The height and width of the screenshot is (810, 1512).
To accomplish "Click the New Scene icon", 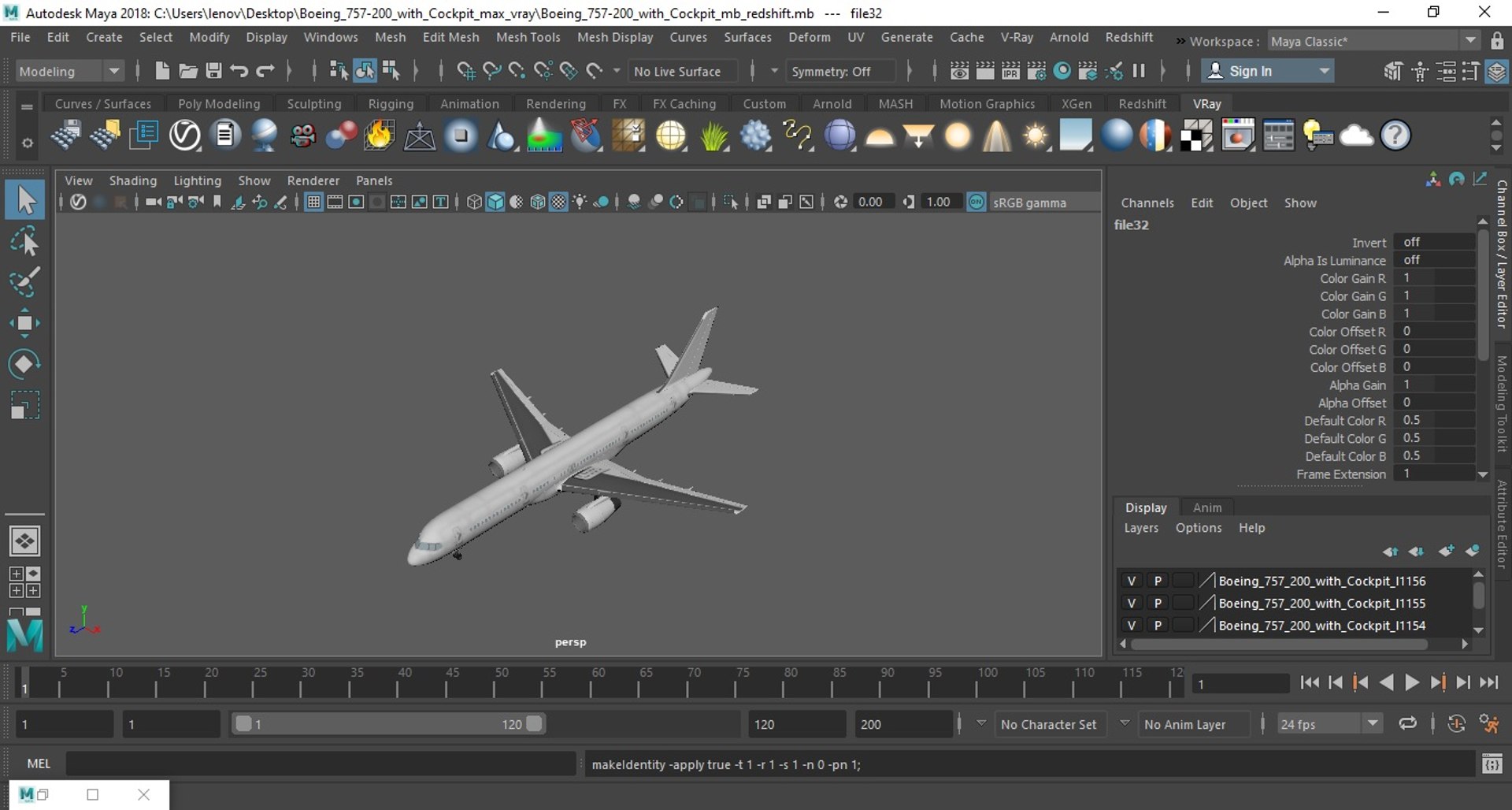I will [162, 71].
